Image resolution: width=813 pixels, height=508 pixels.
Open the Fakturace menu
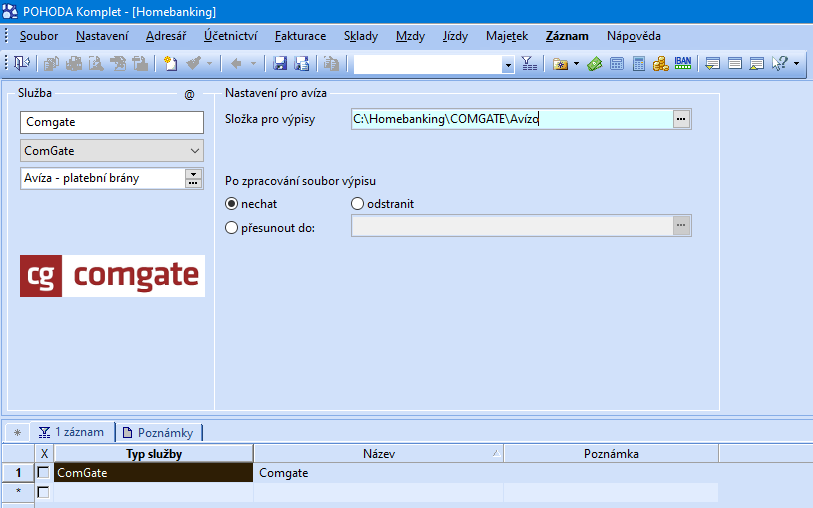point(300,36)
